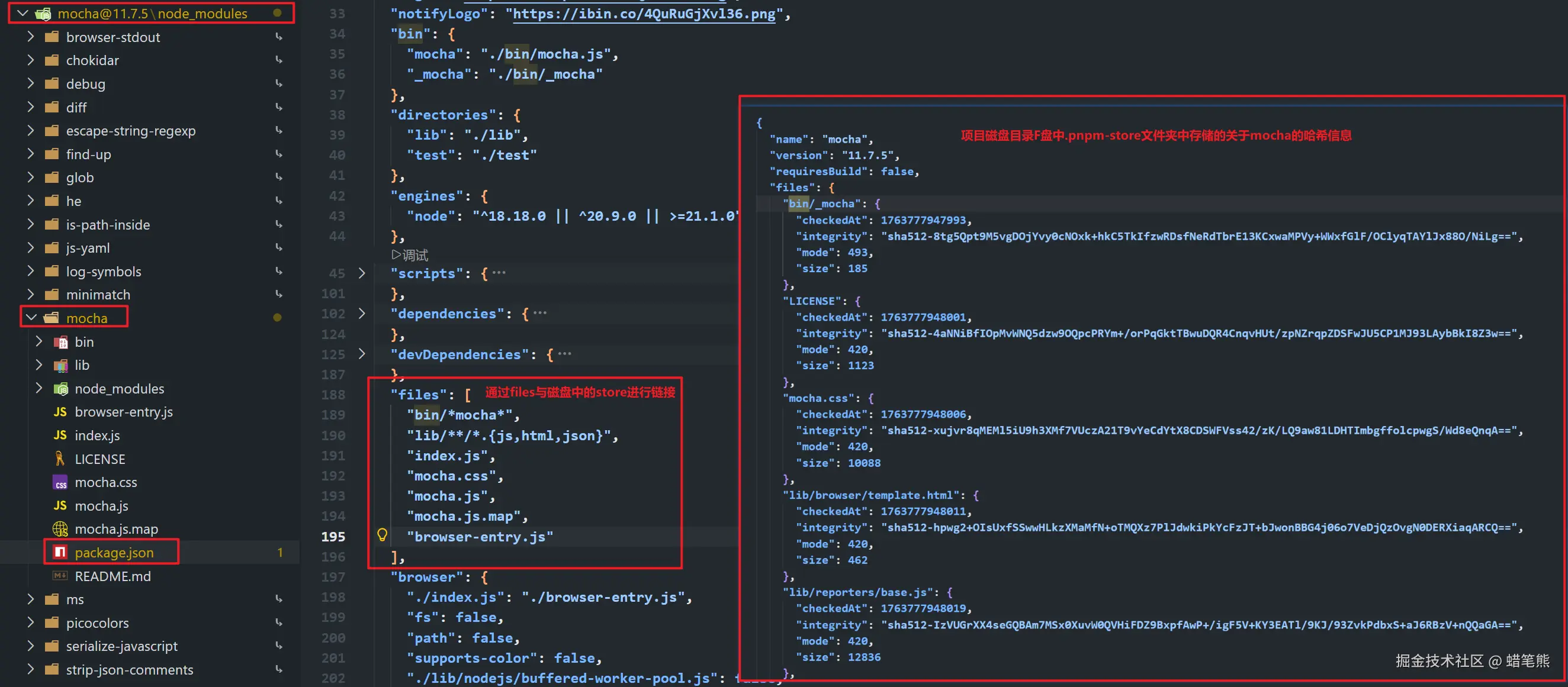
Task: Click the JS icon of mocha.js file
Action: coord(60,506)
